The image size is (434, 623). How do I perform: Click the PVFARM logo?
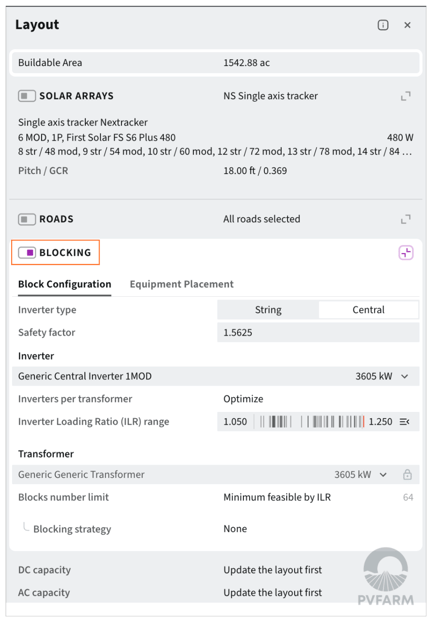[x=386, y=576]
